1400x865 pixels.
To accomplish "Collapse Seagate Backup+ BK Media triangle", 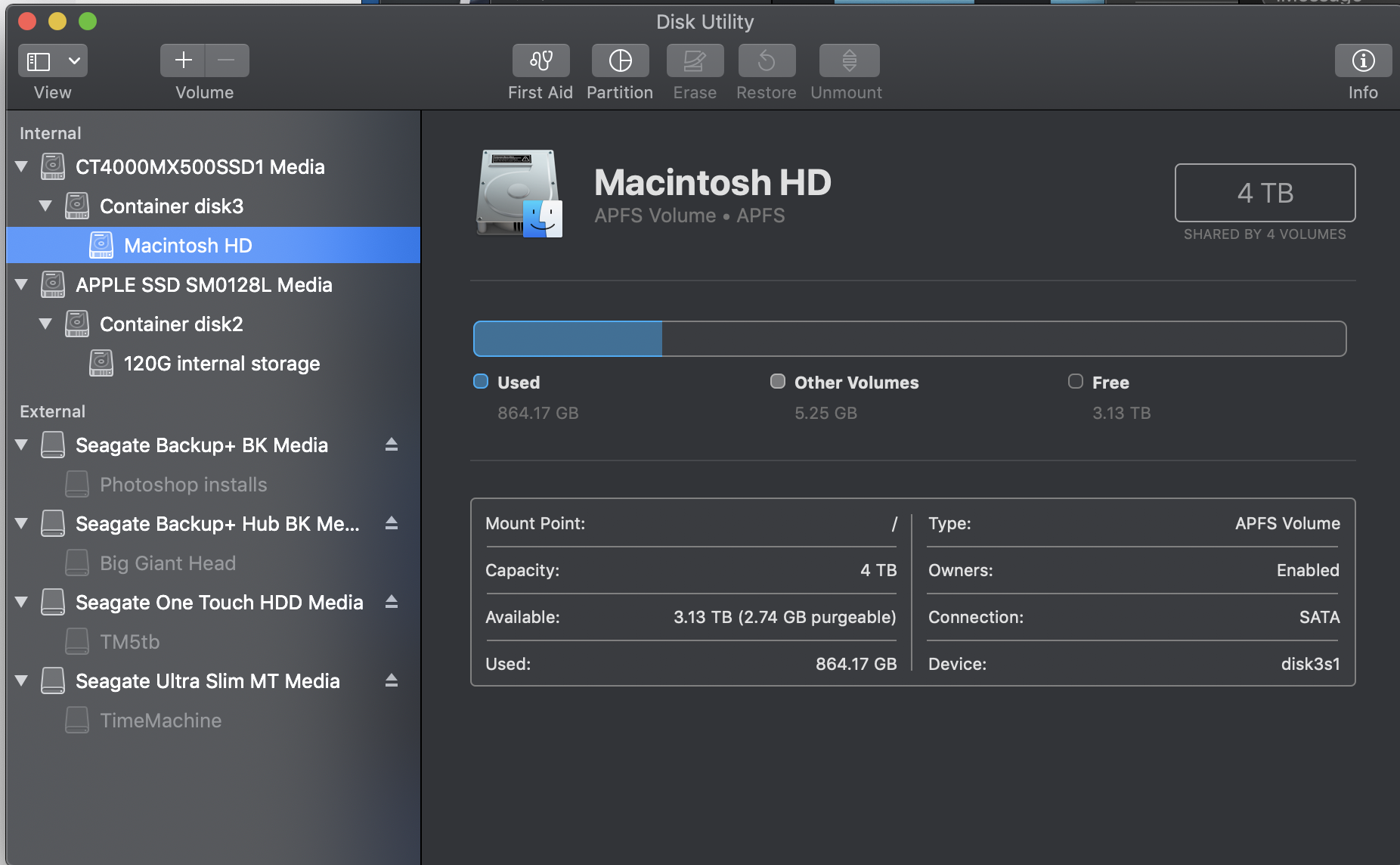I will 22,445.
